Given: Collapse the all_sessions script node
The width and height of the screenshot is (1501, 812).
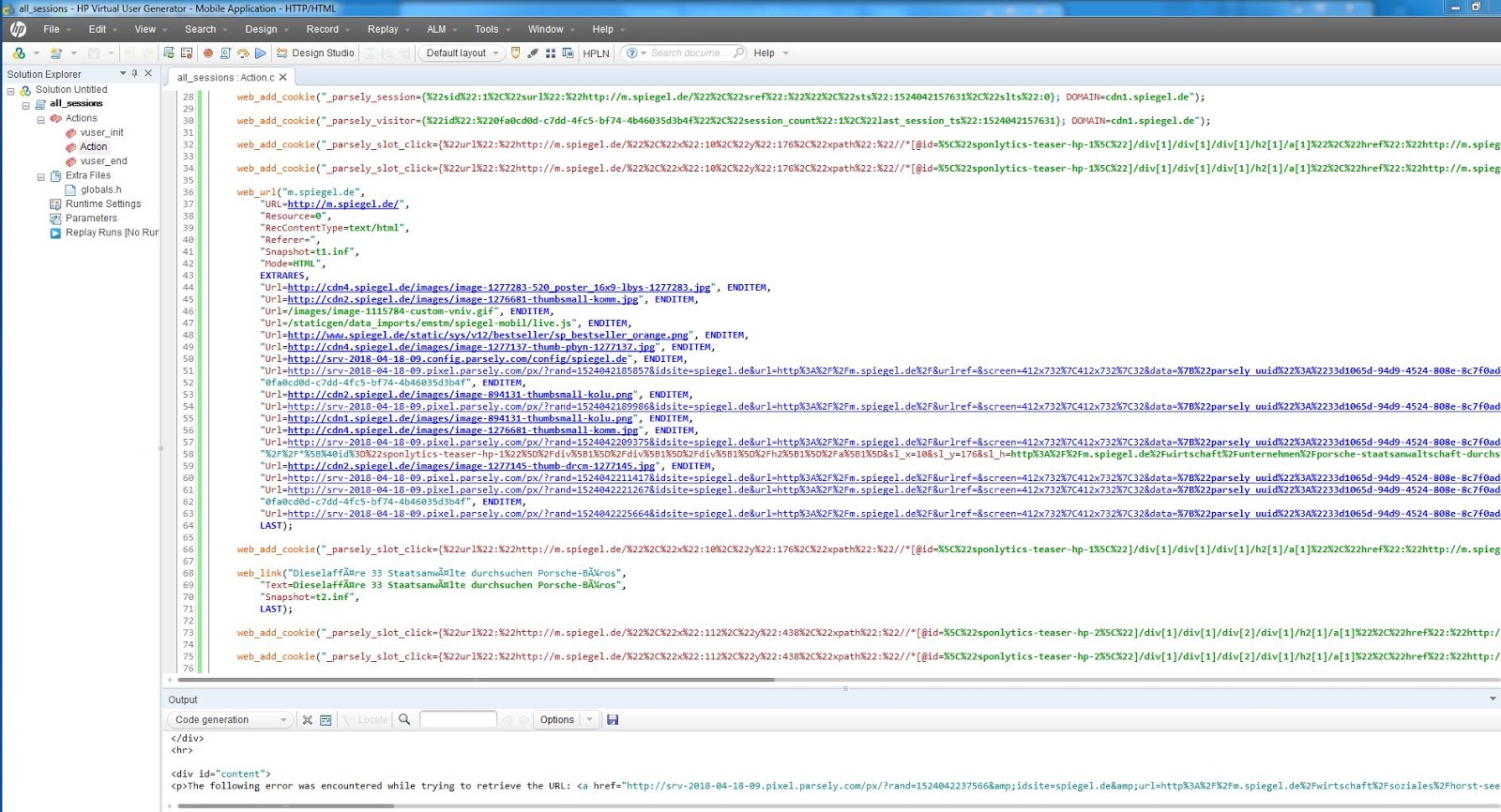Looking at the screenshot, I should coord(26,105).
